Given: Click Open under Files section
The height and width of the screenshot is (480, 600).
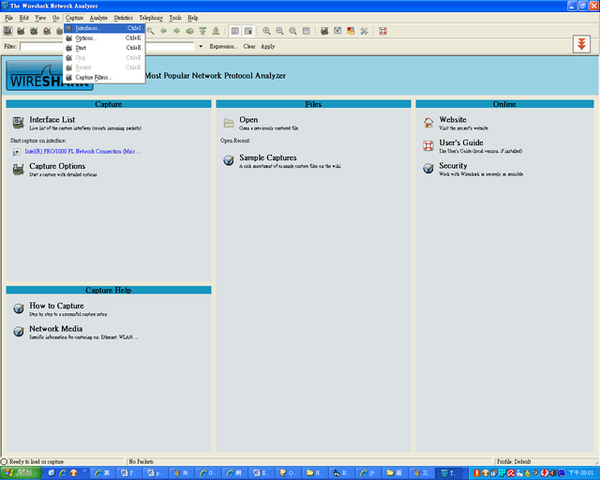Looking at the screenshot, I should point(249,120).
